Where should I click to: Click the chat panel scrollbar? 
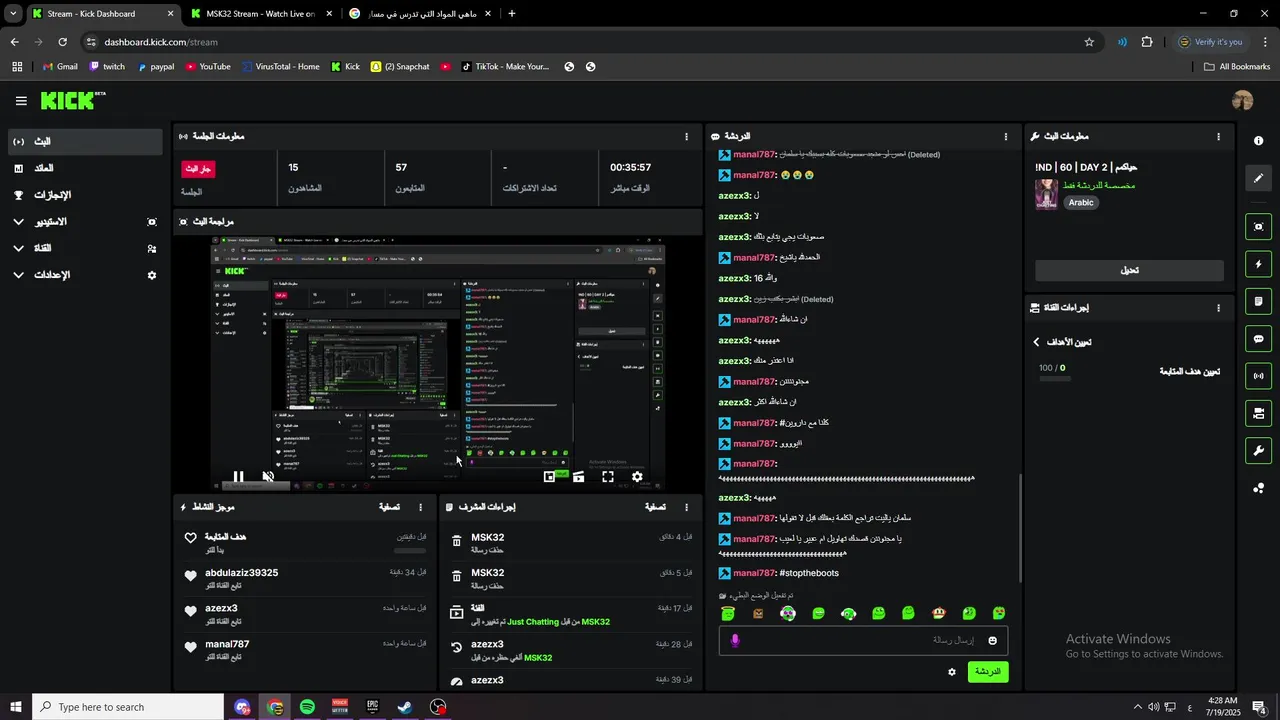[x=1020, y=528]
